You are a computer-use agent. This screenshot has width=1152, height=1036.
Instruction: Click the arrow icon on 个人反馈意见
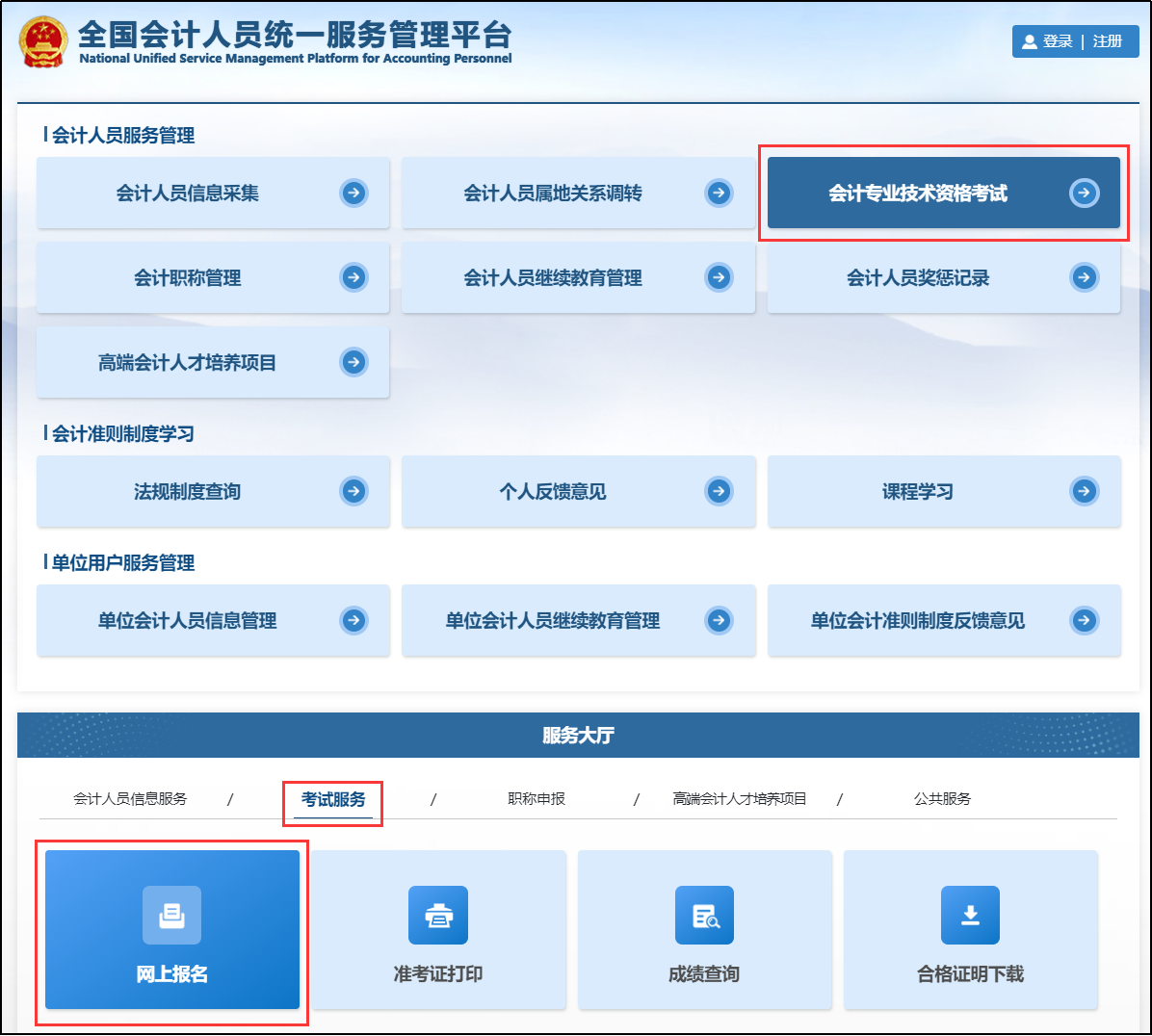(x=719, y=491)
